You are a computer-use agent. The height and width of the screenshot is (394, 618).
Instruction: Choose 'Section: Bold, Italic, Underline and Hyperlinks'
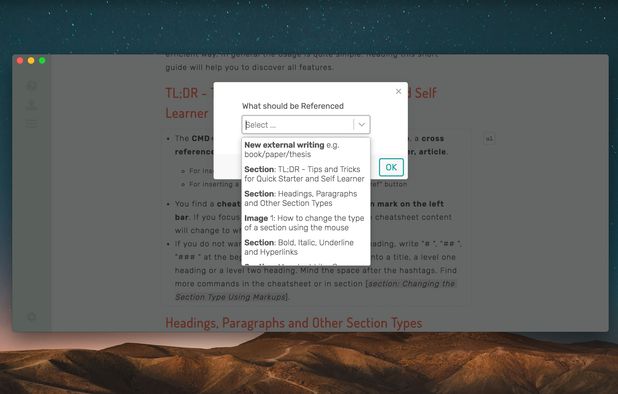(x=306, y=247)
